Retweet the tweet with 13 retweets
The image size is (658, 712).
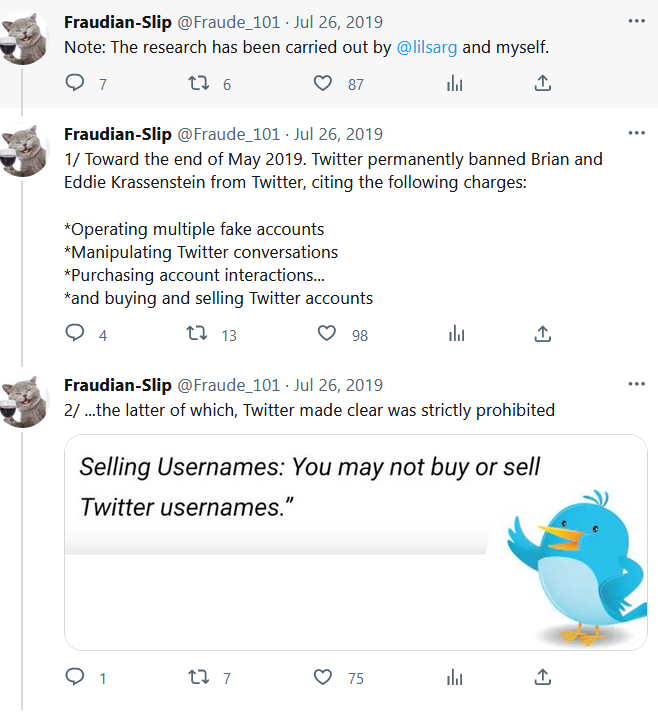(x=199, y=334)
